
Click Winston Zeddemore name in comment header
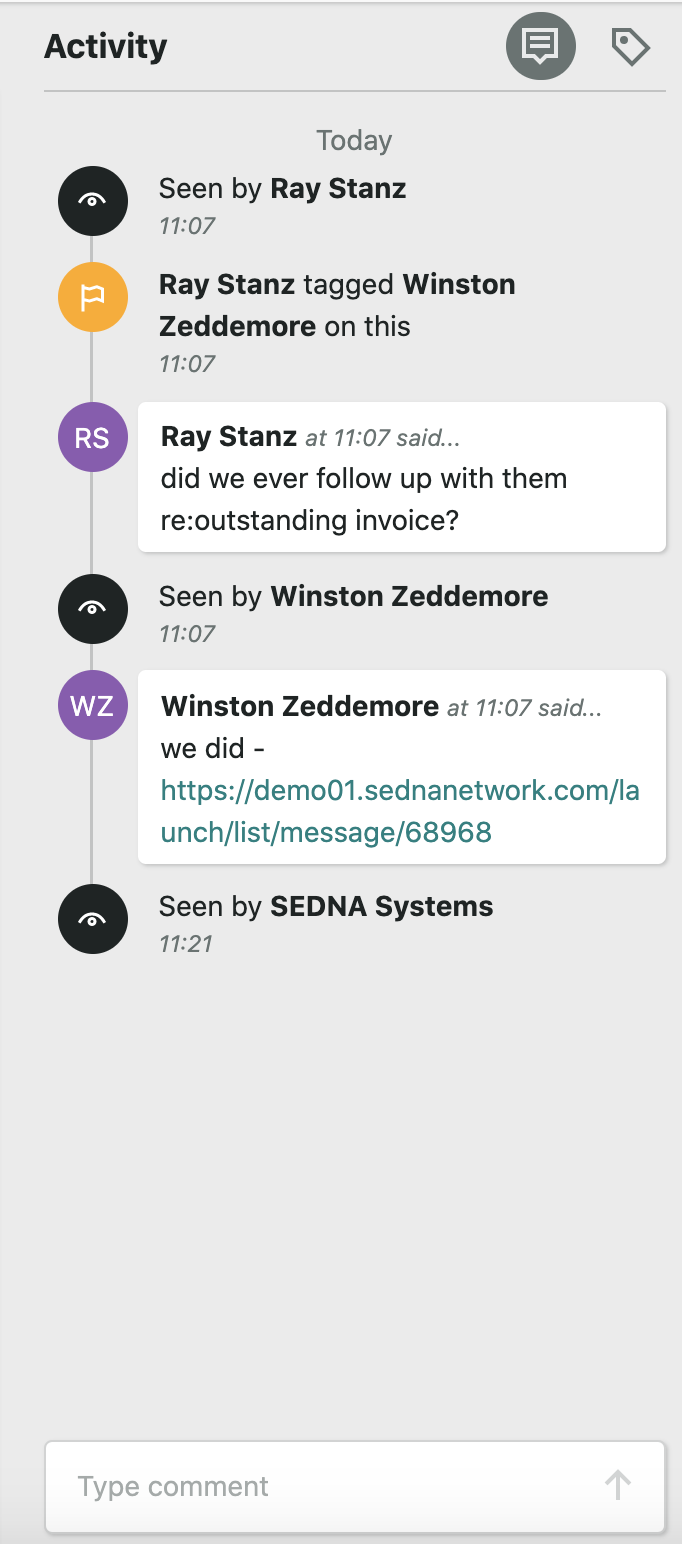[300, 707]
